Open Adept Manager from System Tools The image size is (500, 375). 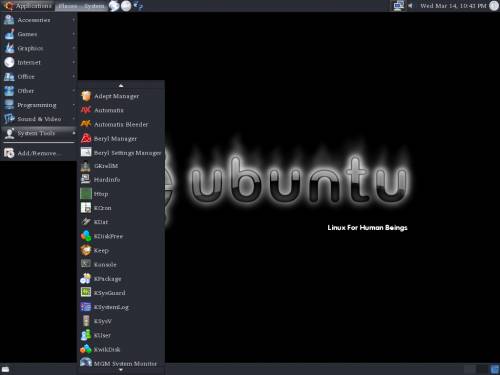click(x=121, y=96)
